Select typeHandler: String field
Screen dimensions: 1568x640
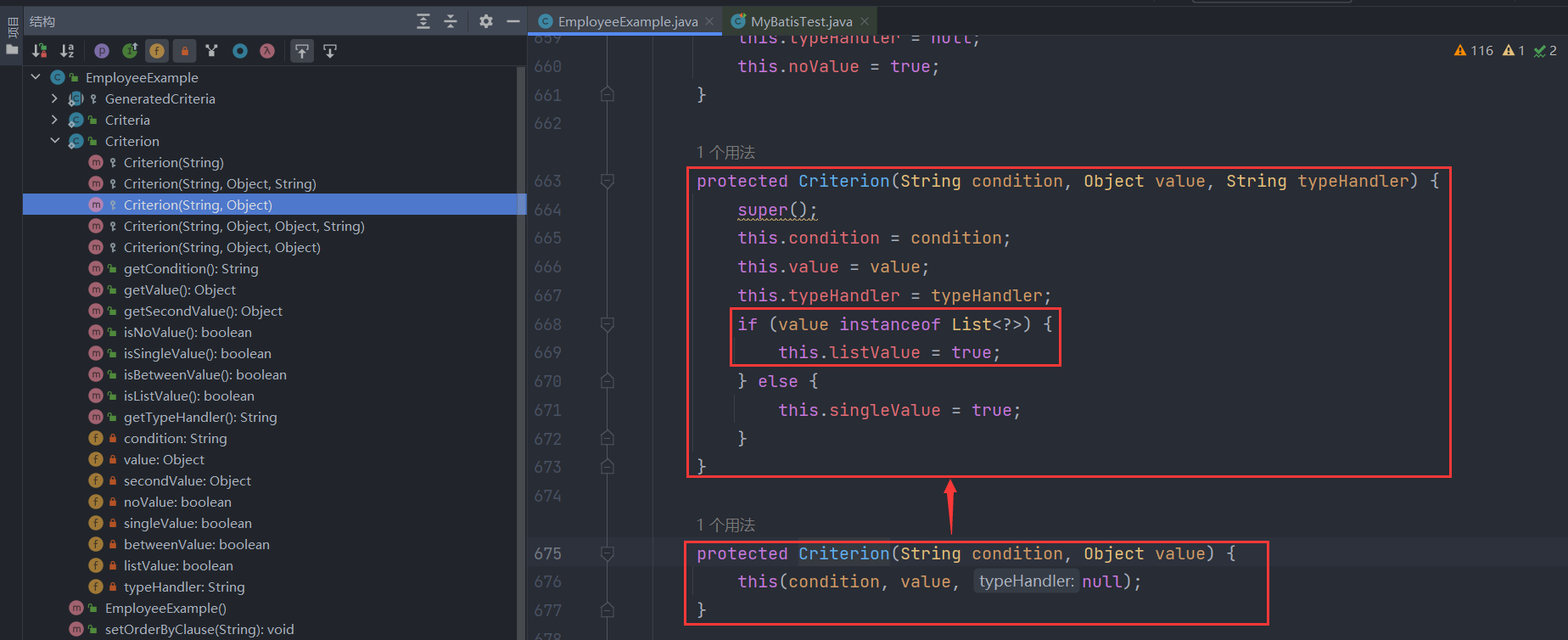coord(184,587)
